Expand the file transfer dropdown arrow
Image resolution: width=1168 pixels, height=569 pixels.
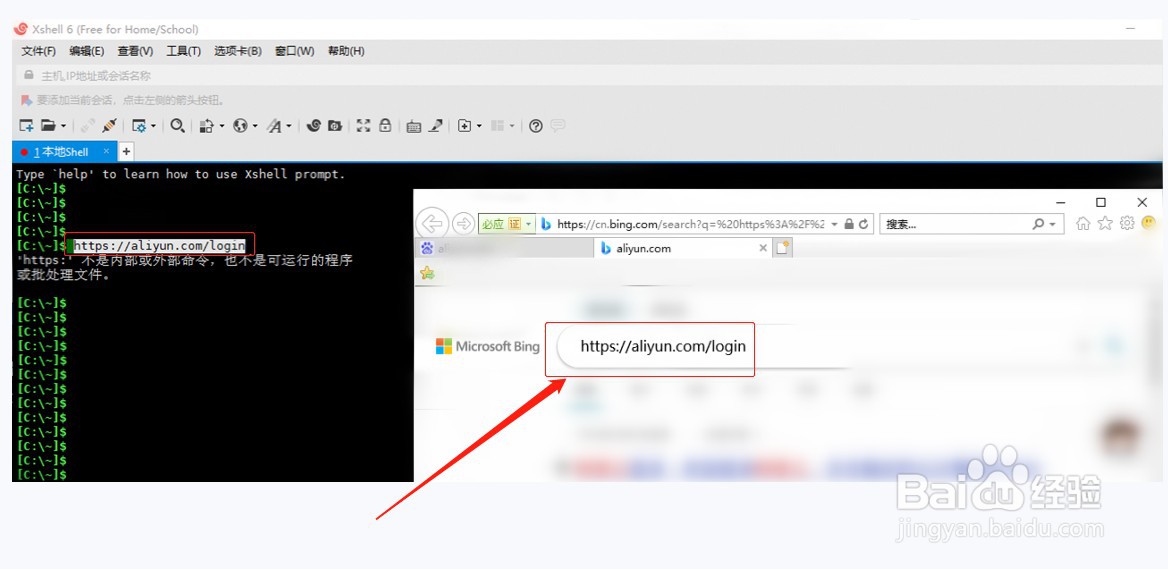pos(222,126)
